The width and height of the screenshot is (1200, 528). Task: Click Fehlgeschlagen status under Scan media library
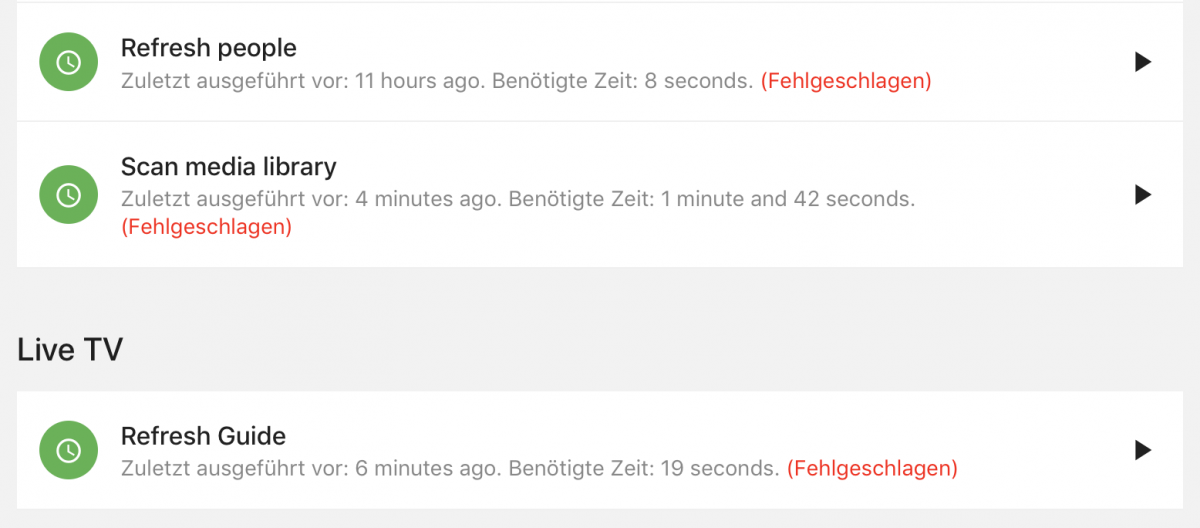pyautogui.click(x=206, y=227)
